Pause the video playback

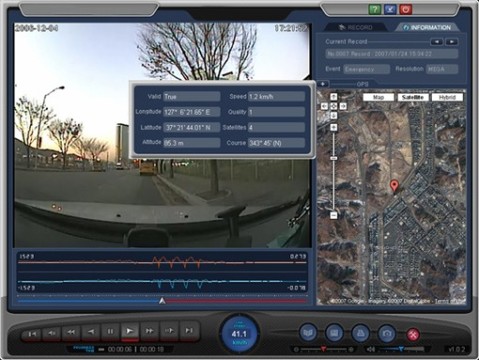pyautogui.click(x=110, y=331)
